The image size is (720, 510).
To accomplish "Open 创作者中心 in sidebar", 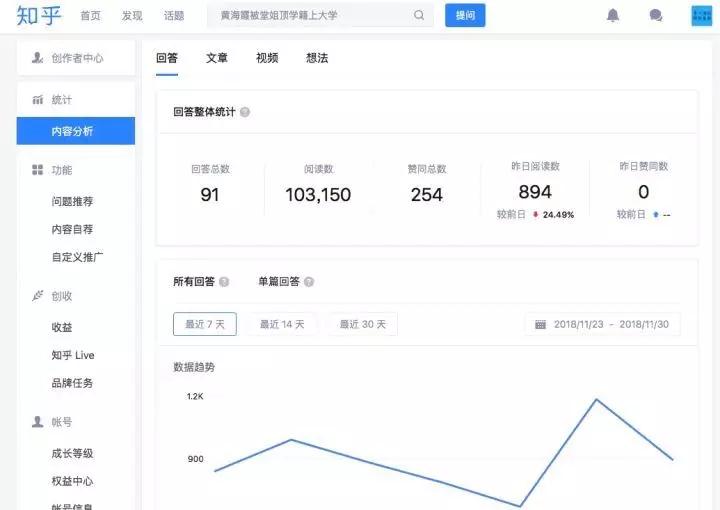I will (x=76, y=59).
